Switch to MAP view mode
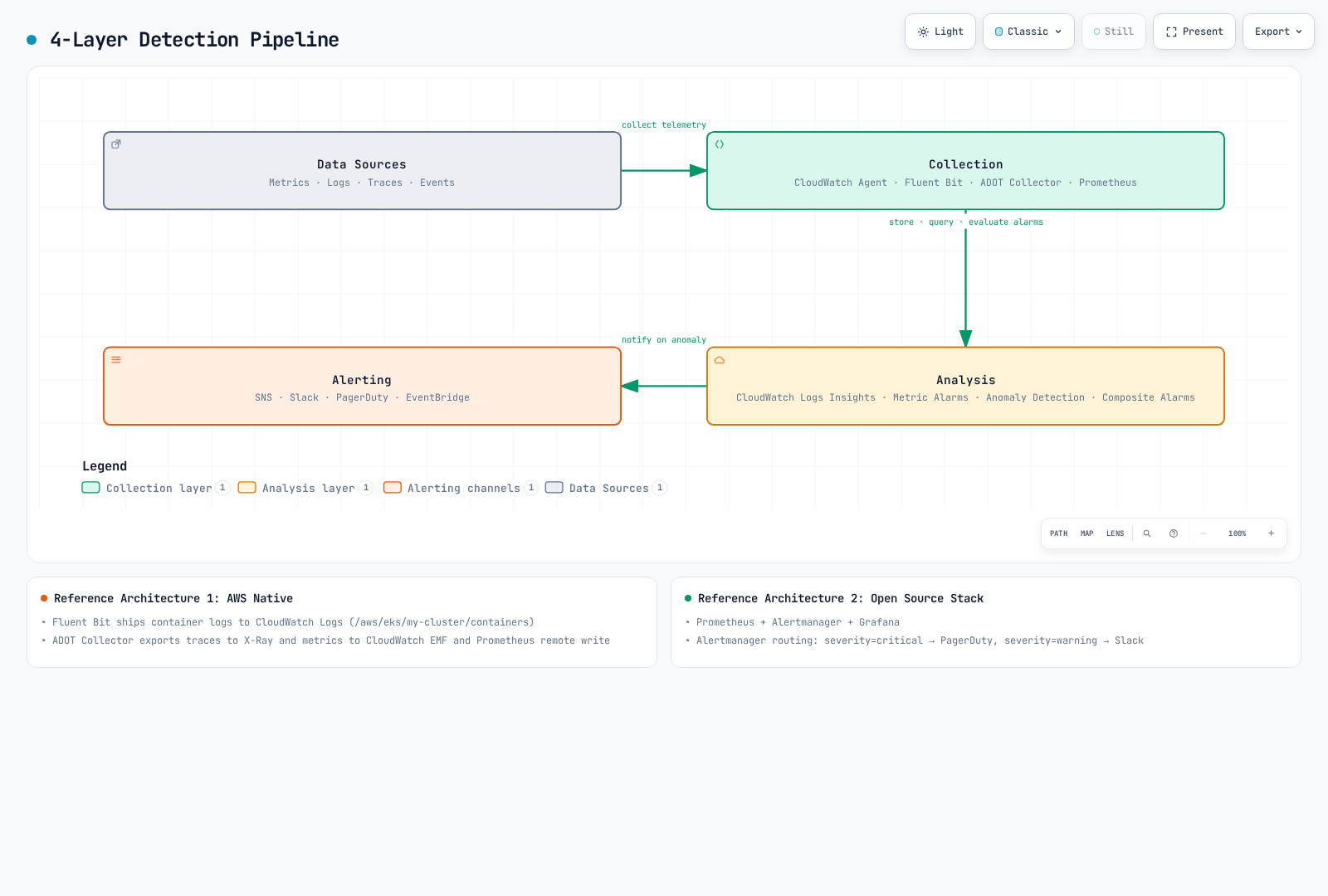The image size is (1328, 896). tap(1086, 533)
